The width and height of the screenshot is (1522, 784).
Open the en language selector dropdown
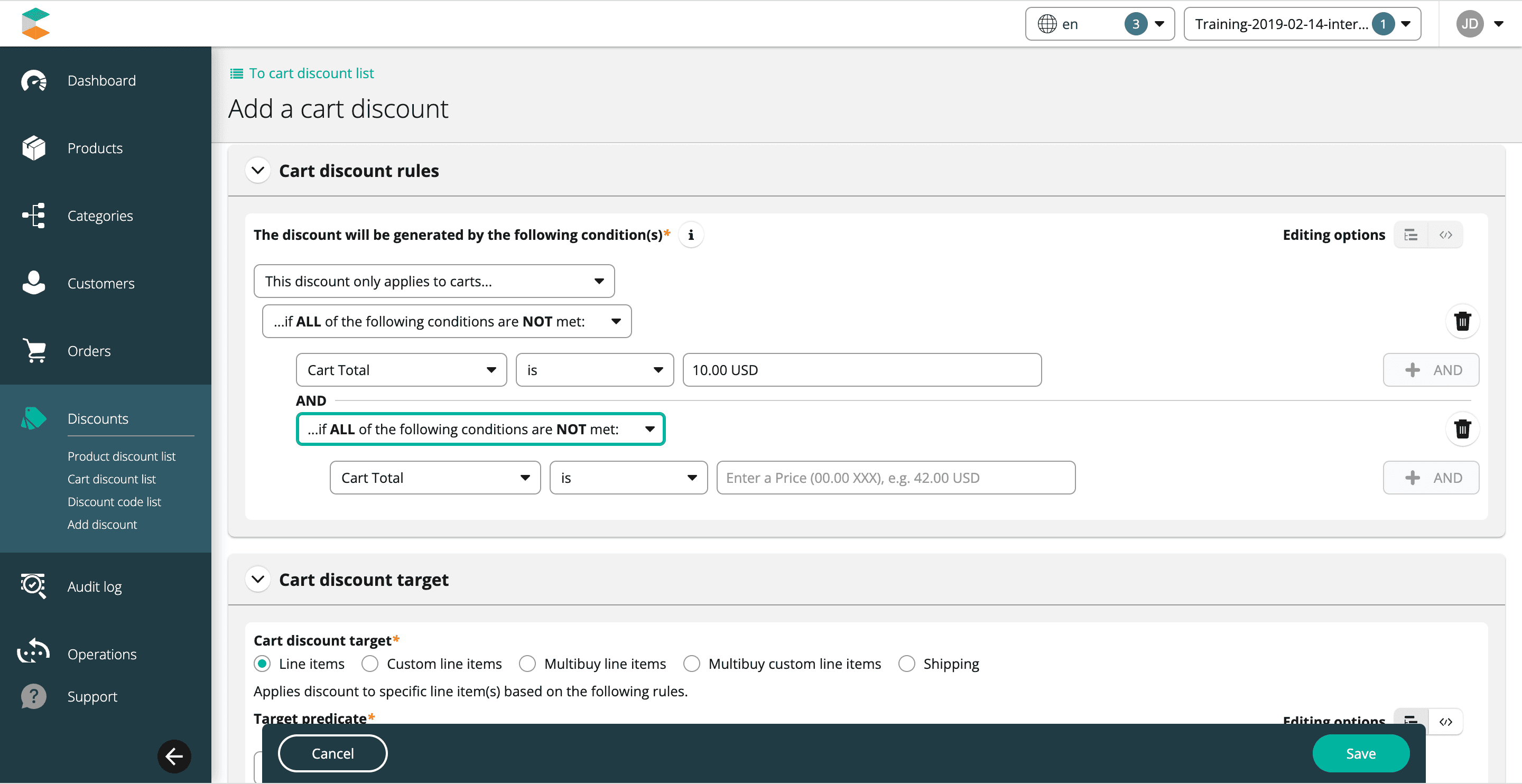tap(1100, 24)
